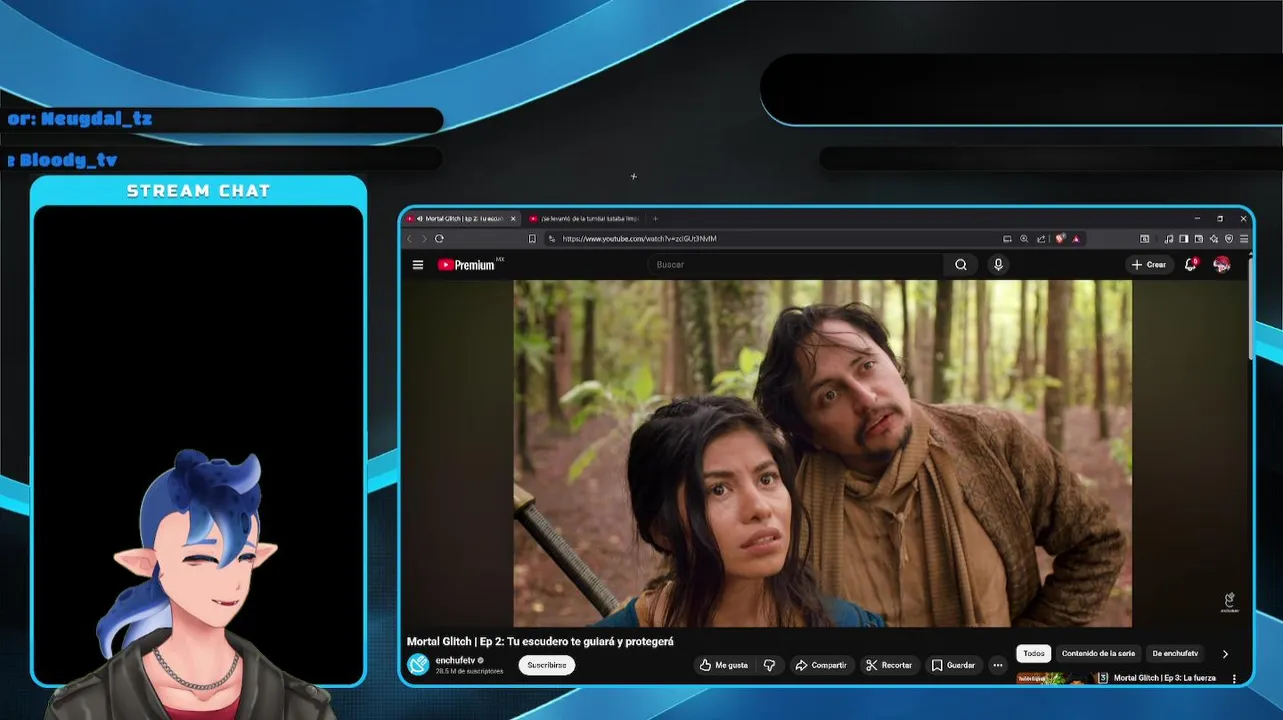The width and height of the screenshot is (1283, 720).
Task: Open the Brave Shields lion icon
Action: [x=1060, y=239]
